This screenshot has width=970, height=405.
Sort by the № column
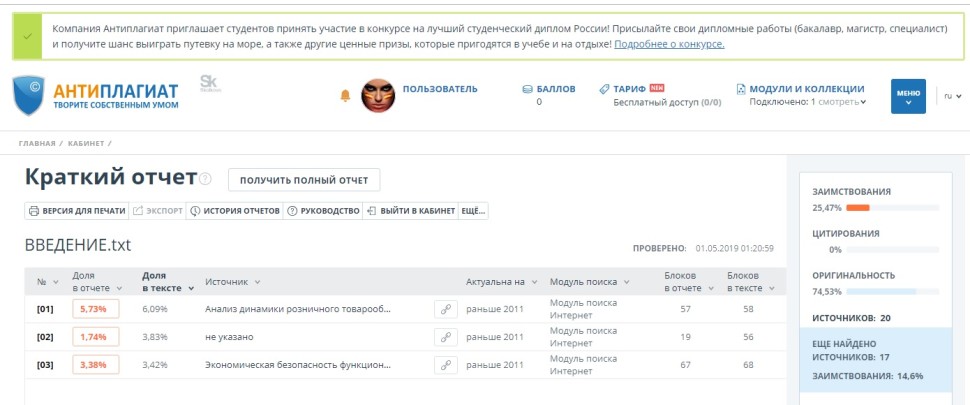tap(48, 282)
